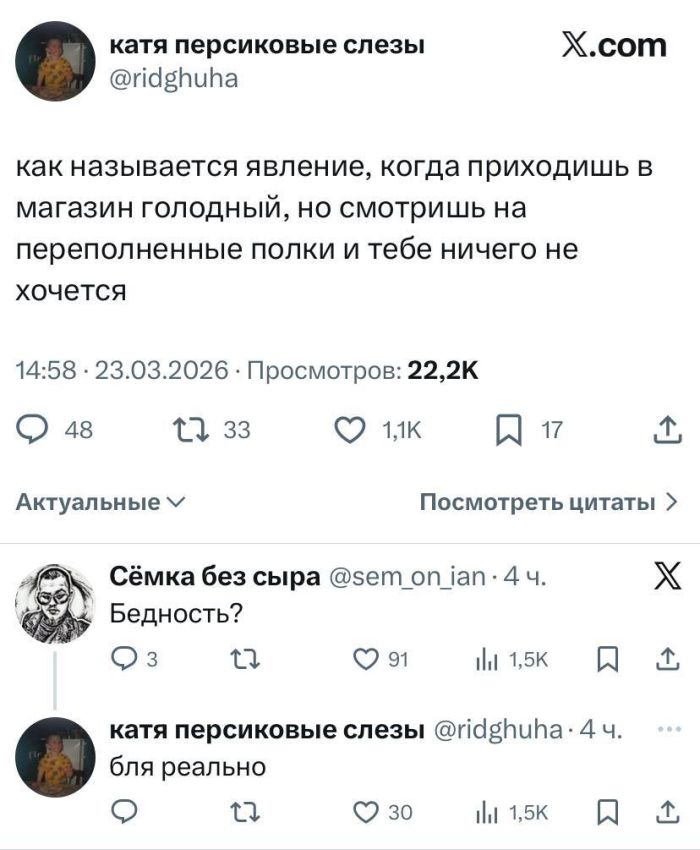The image size is (700, 850).
Task: Like the бля реально reply
Action: (364, 812)
